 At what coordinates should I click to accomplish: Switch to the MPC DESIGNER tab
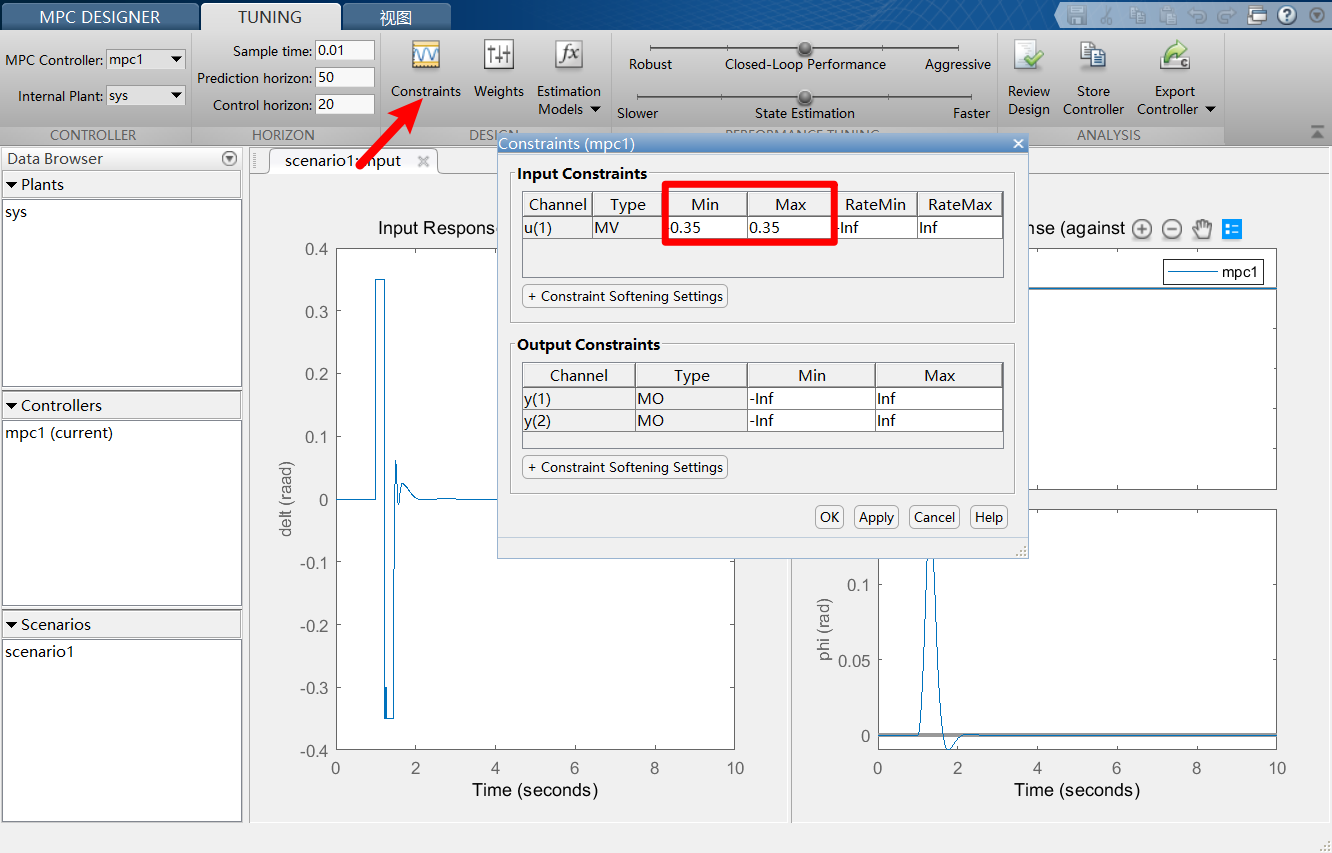pyautogui.click(x=100, y=17)
